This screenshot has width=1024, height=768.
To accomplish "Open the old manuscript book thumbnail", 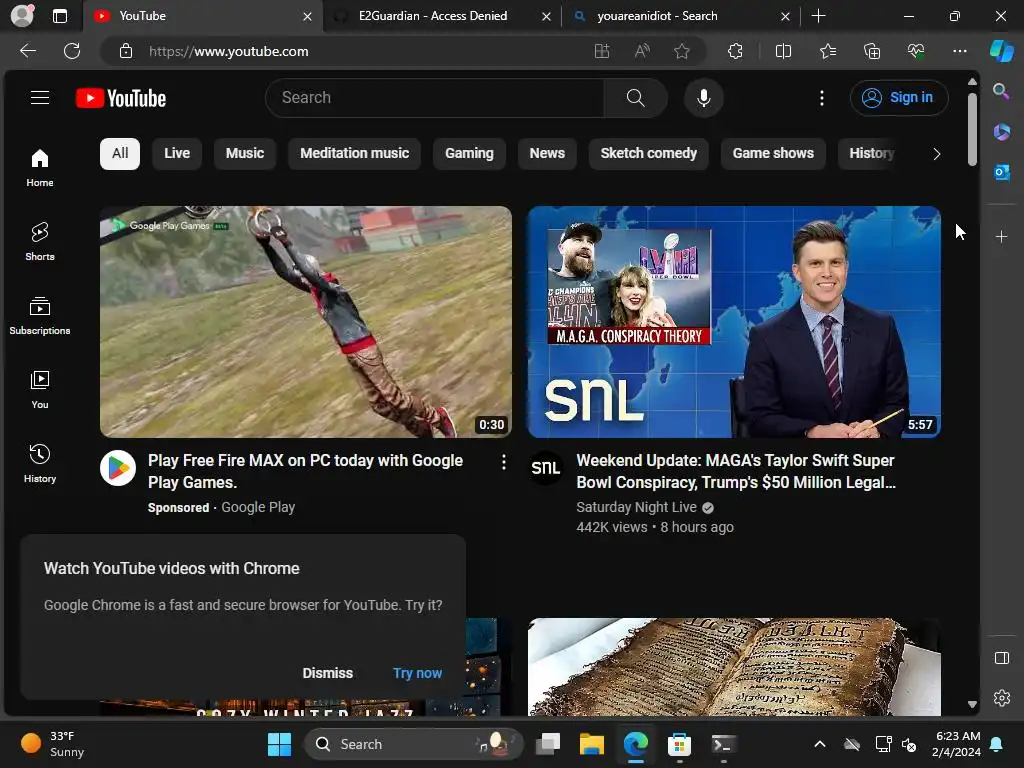I will pyautogui.click(x=734, y=667).
